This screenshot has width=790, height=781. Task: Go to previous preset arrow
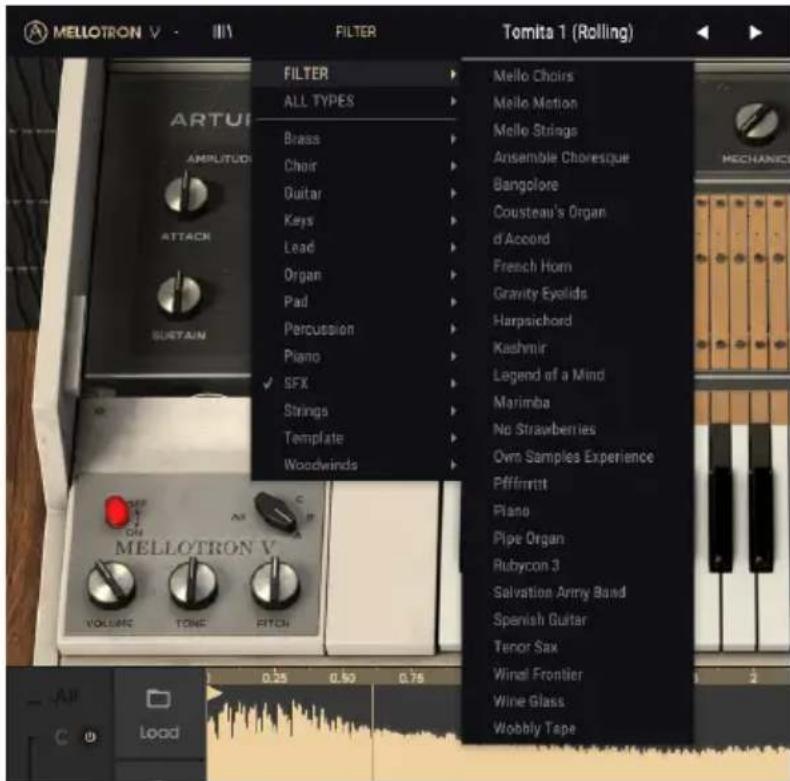pos(702,33)
